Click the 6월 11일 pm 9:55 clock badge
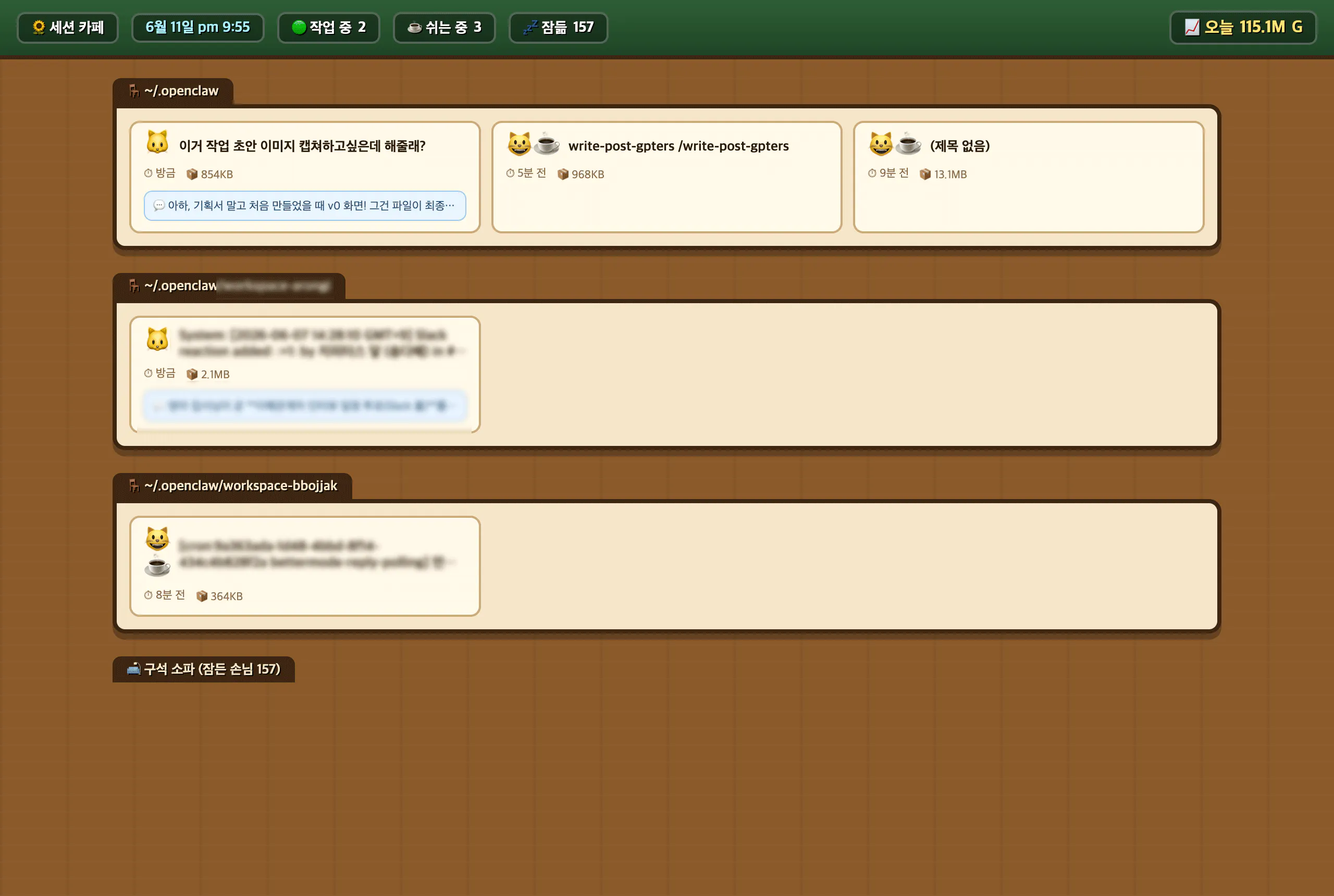Screen dimensions: 1334x896 [x=198, y=28]
